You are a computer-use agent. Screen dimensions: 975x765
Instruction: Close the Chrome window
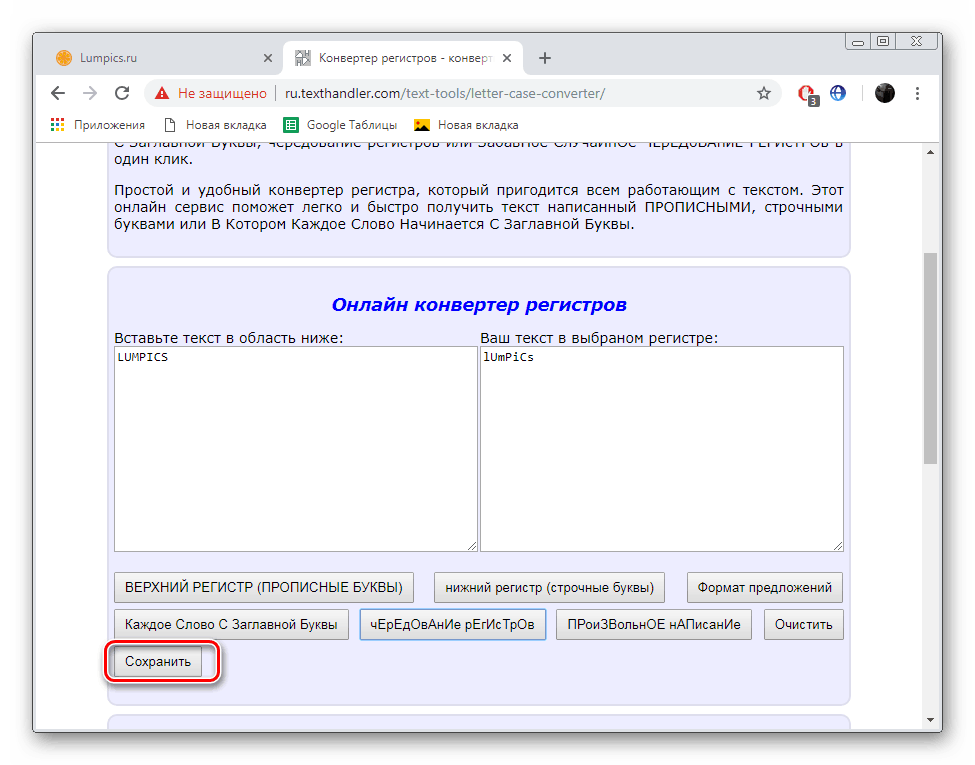point(916,42)
